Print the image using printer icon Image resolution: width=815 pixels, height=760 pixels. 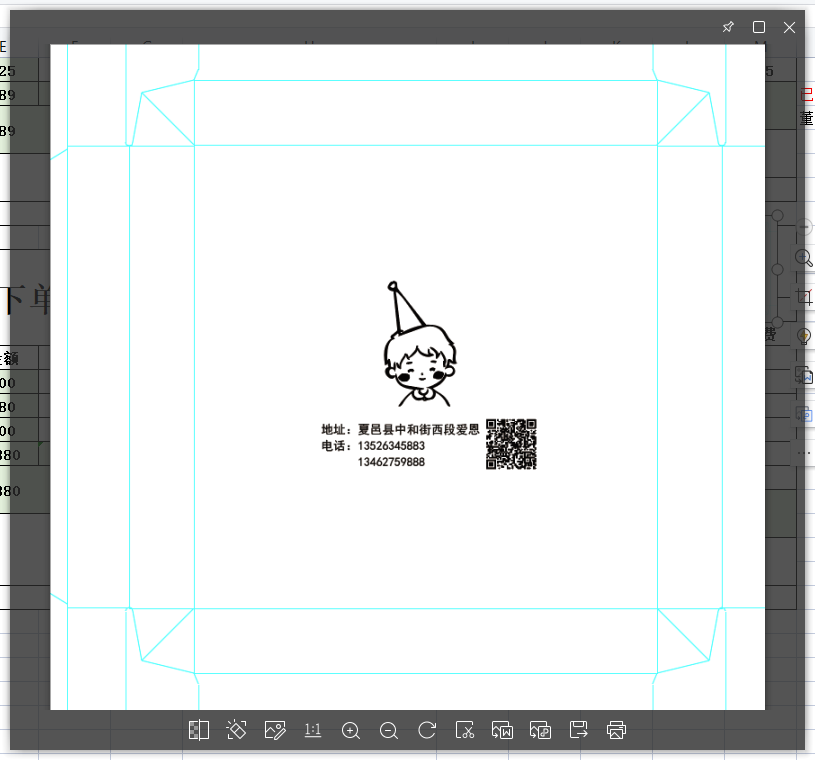616,730
